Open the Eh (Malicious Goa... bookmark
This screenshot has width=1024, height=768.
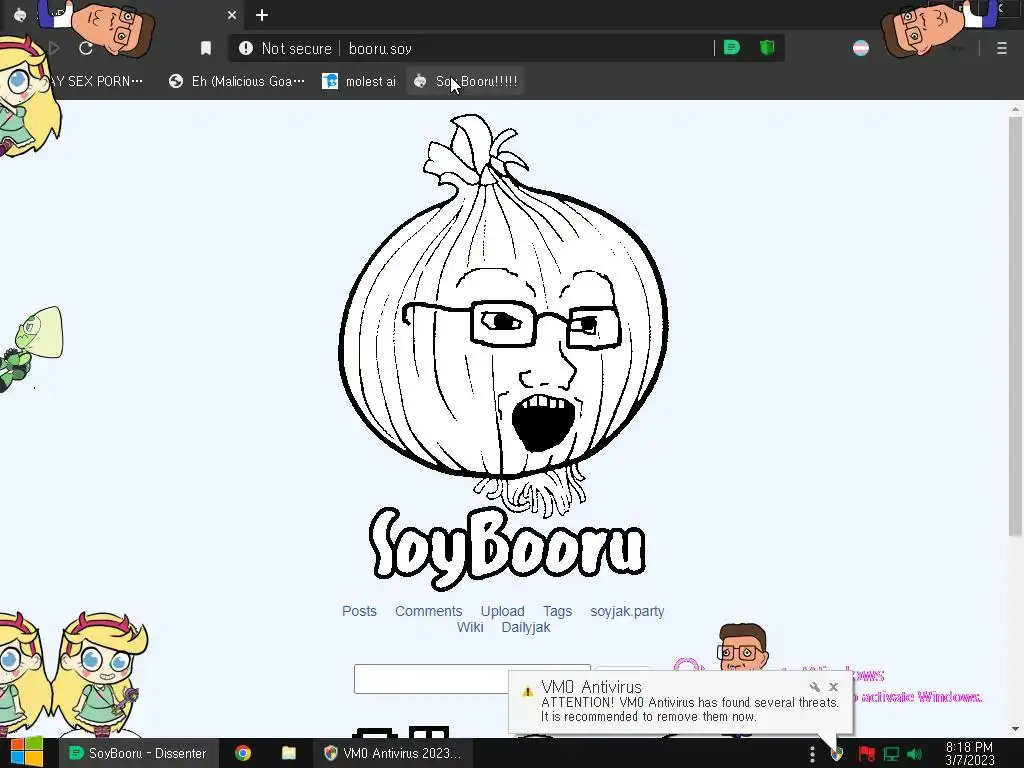[236, 81]
